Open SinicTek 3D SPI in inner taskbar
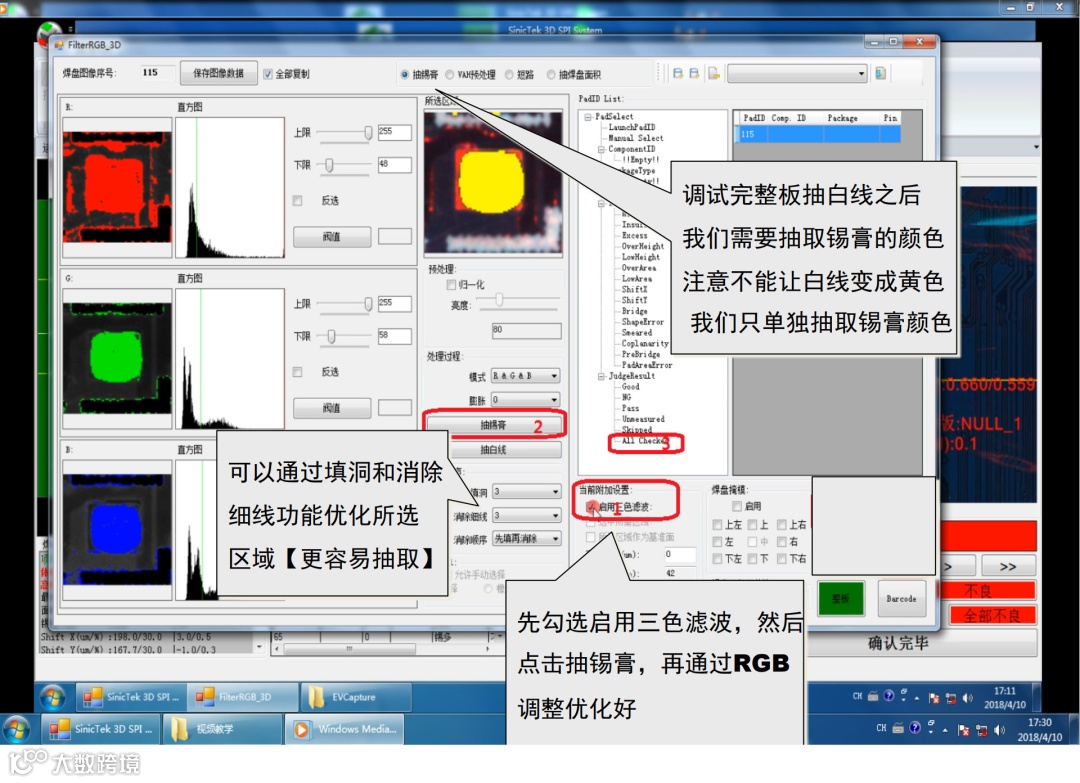Viewport: 1080px width, 783px height. pos(131,697)
